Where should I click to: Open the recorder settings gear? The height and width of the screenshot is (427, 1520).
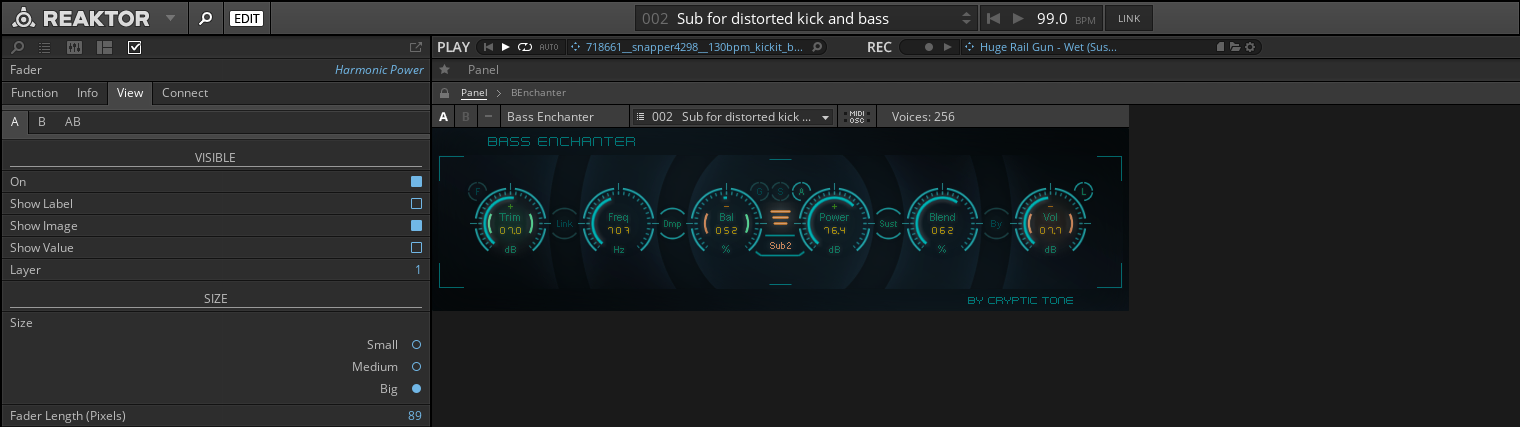click(x=1250, y=47)
